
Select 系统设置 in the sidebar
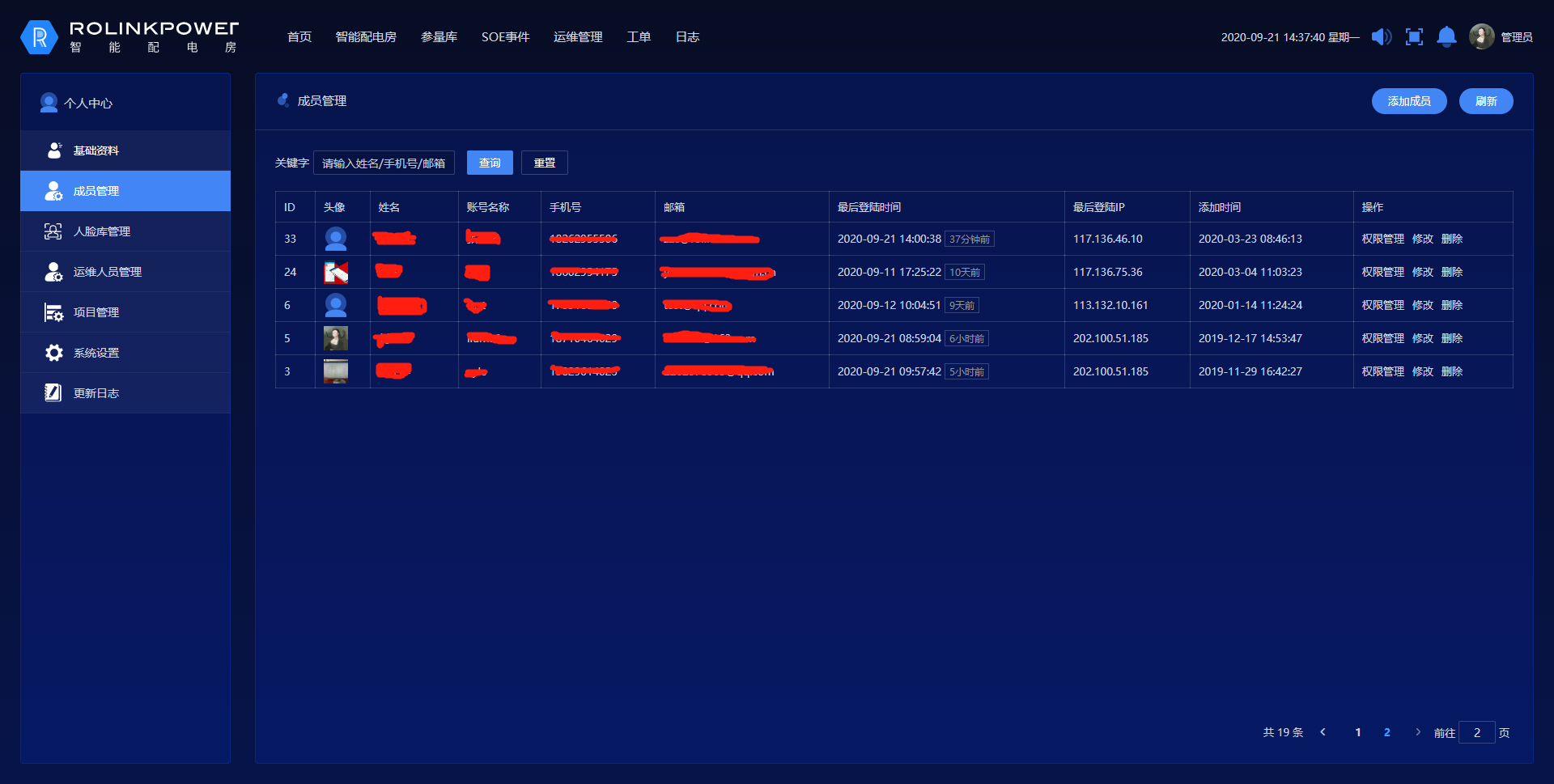pos(125,353)
